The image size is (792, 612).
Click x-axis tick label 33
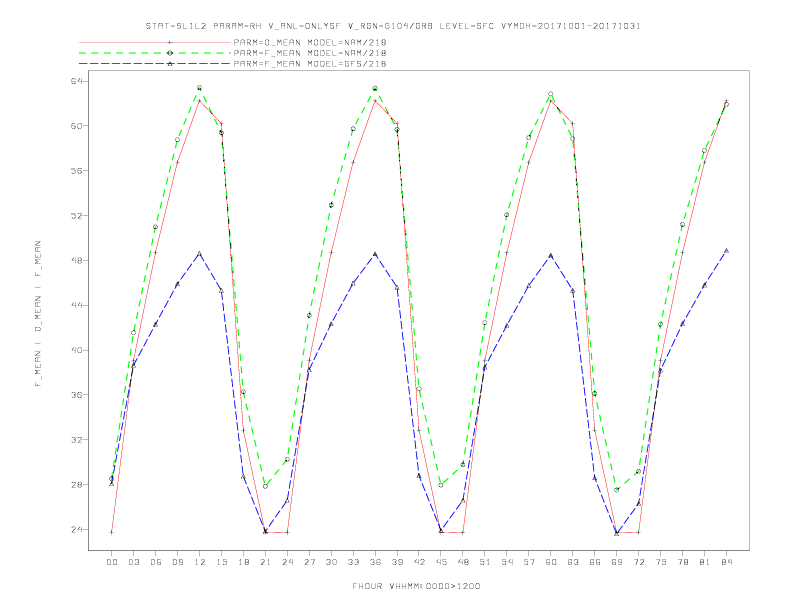coord(353,562)
